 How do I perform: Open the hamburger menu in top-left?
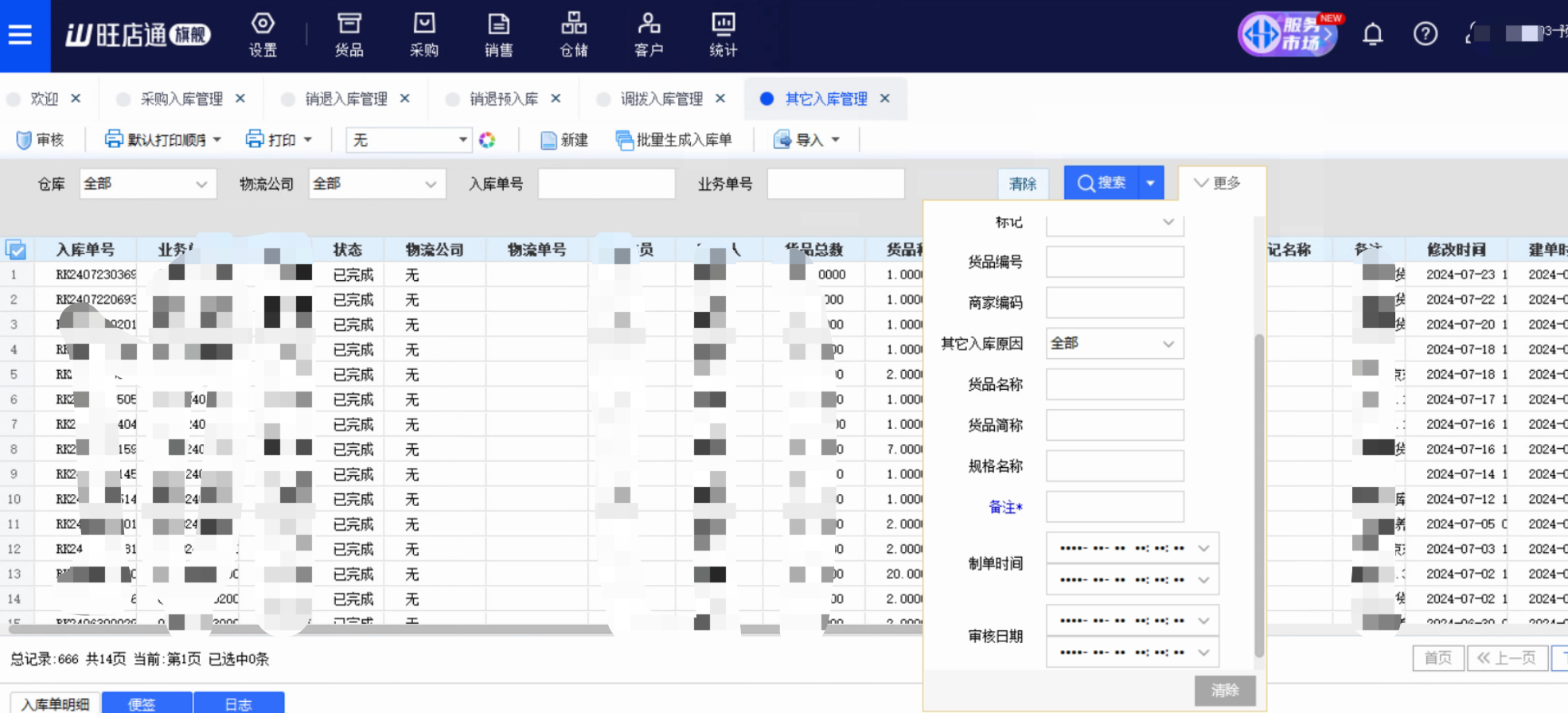[20, 35]
